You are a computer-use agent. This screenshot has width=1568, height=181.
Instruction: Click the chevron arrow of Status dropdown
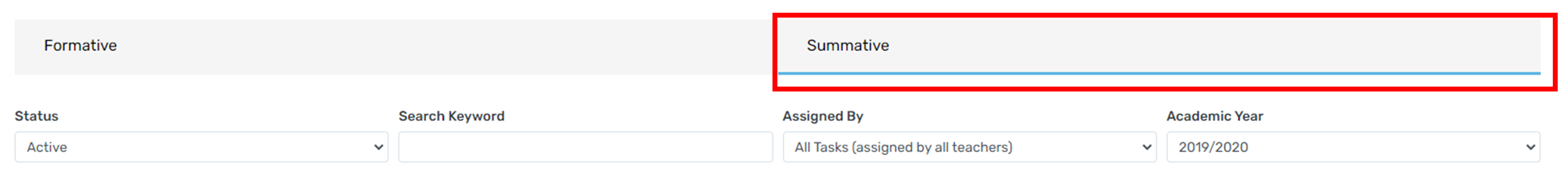click(x=378, y=147)
